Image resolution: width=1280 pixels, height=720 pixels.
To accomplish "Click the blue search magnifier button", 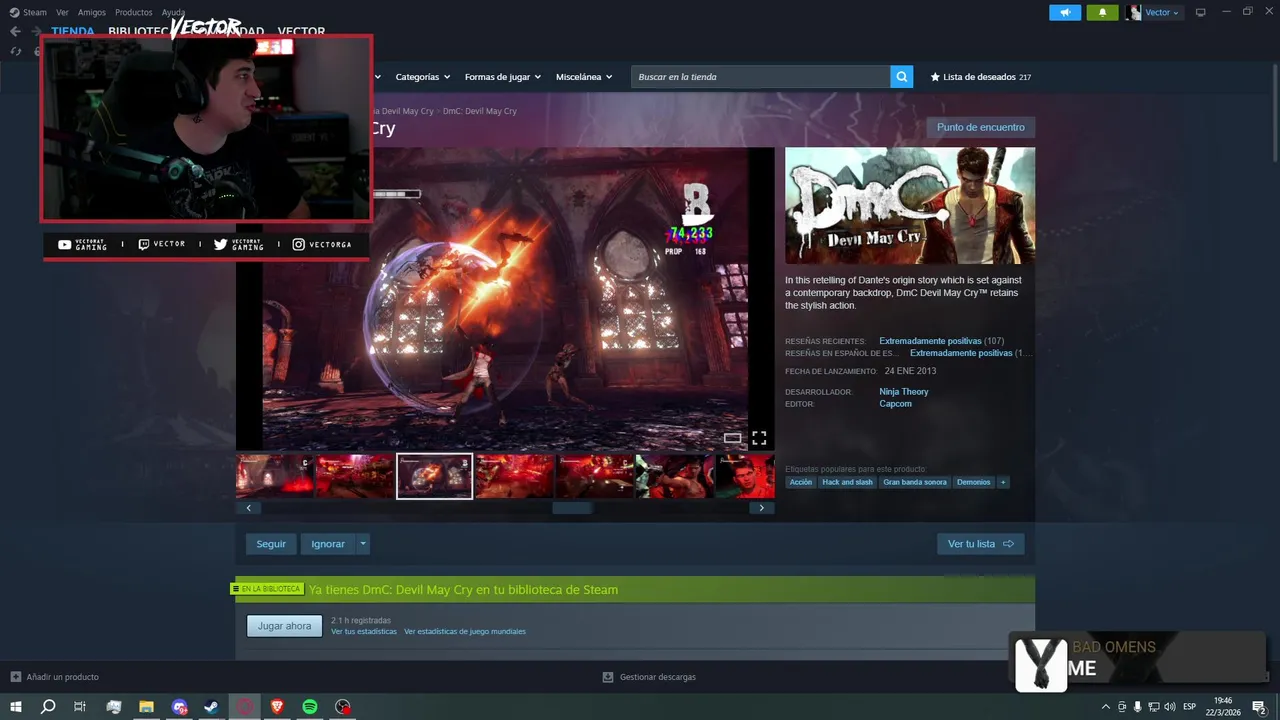I will [x=902, y=77].
